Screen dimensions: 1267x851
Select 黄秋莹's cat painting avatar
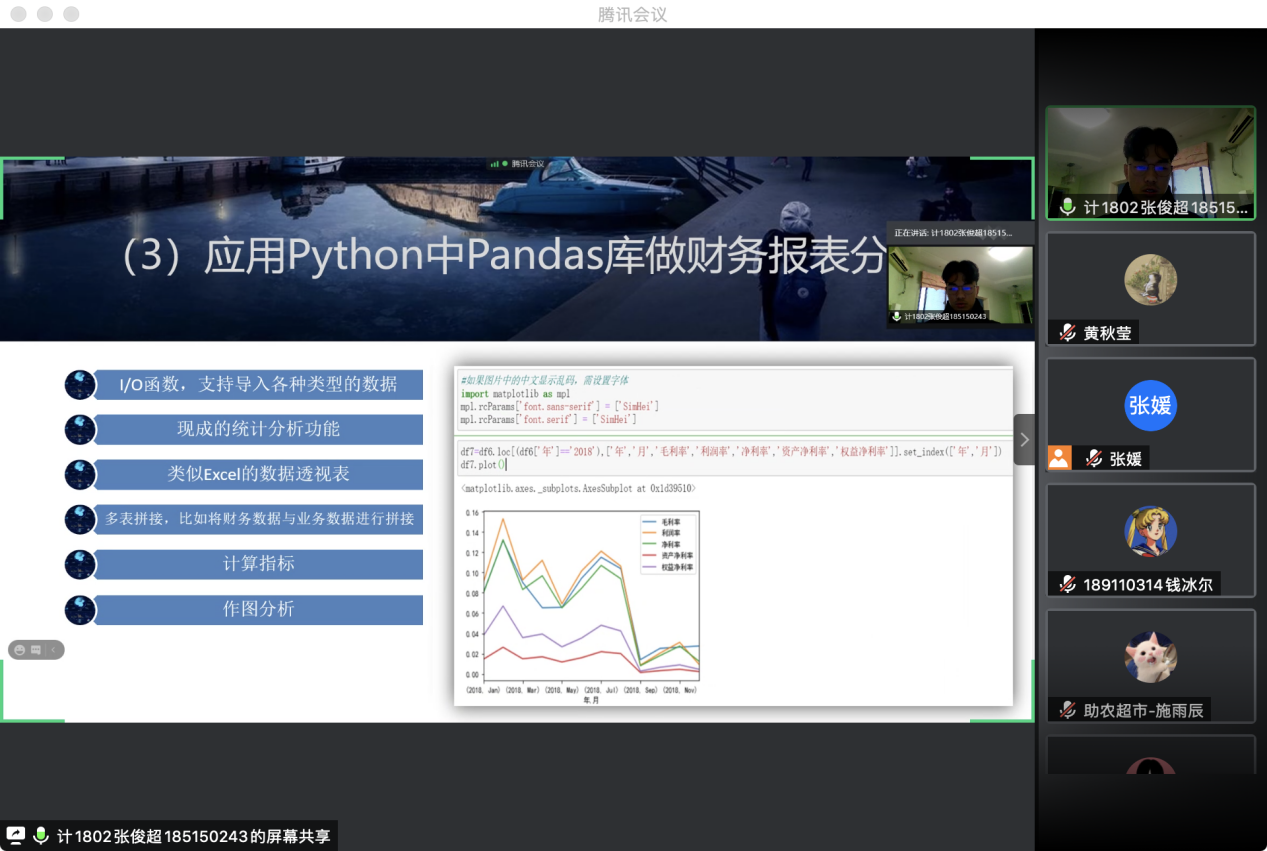pos(1150,279)
